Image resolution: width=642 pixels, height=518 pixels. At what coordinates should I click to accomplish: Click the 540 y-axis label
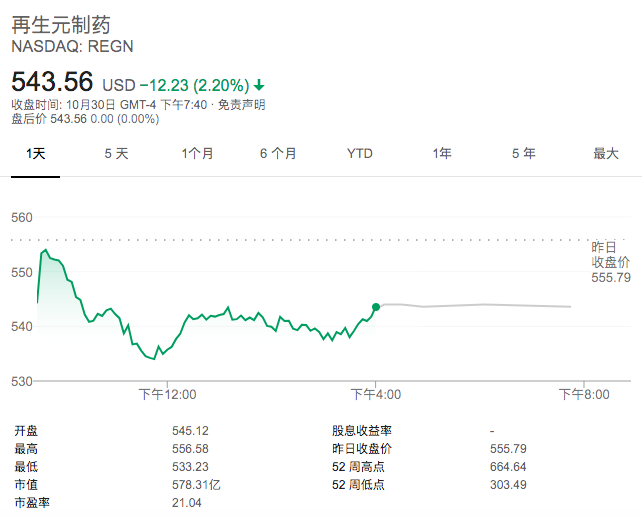click(22, 327)
